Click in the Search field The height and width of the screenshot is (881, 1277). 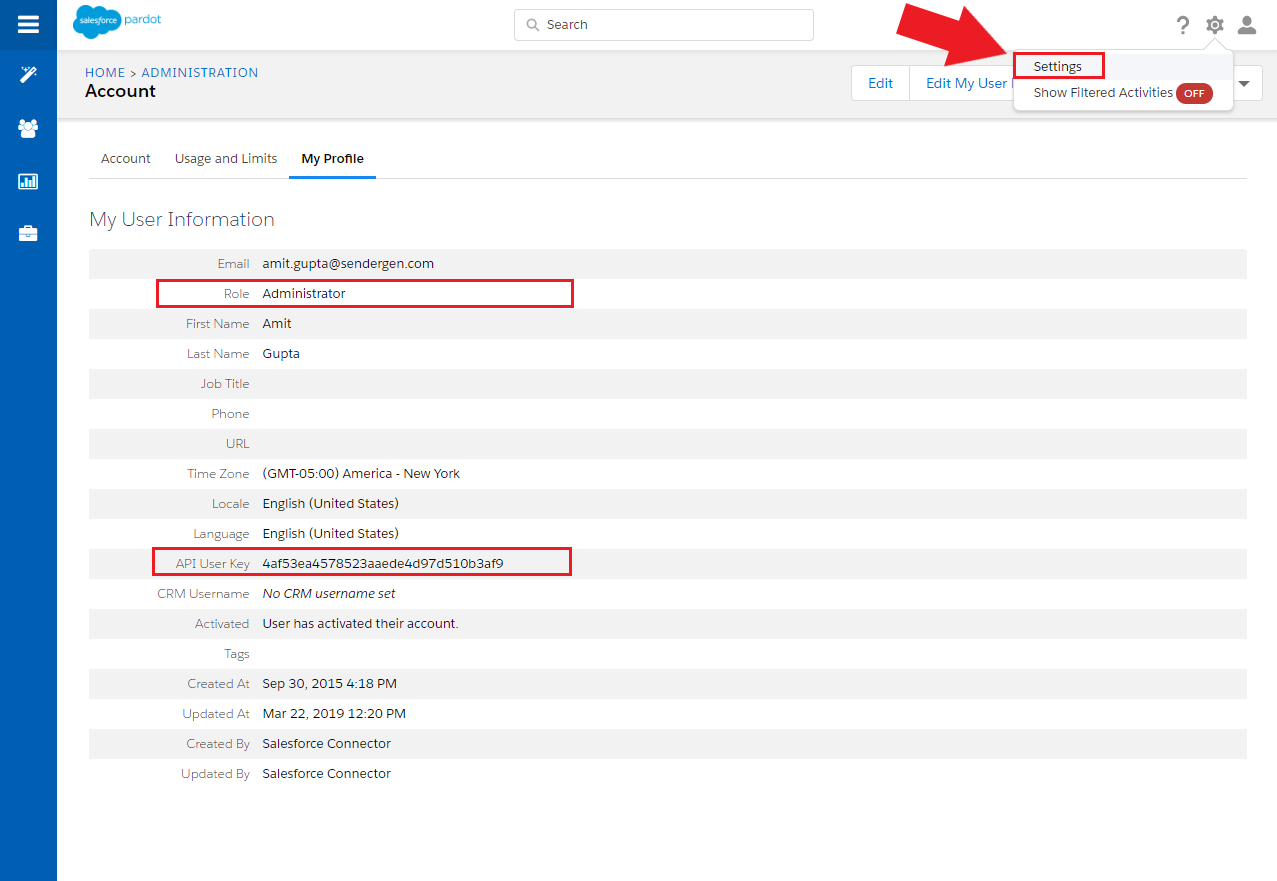click(x=664, y=25)
